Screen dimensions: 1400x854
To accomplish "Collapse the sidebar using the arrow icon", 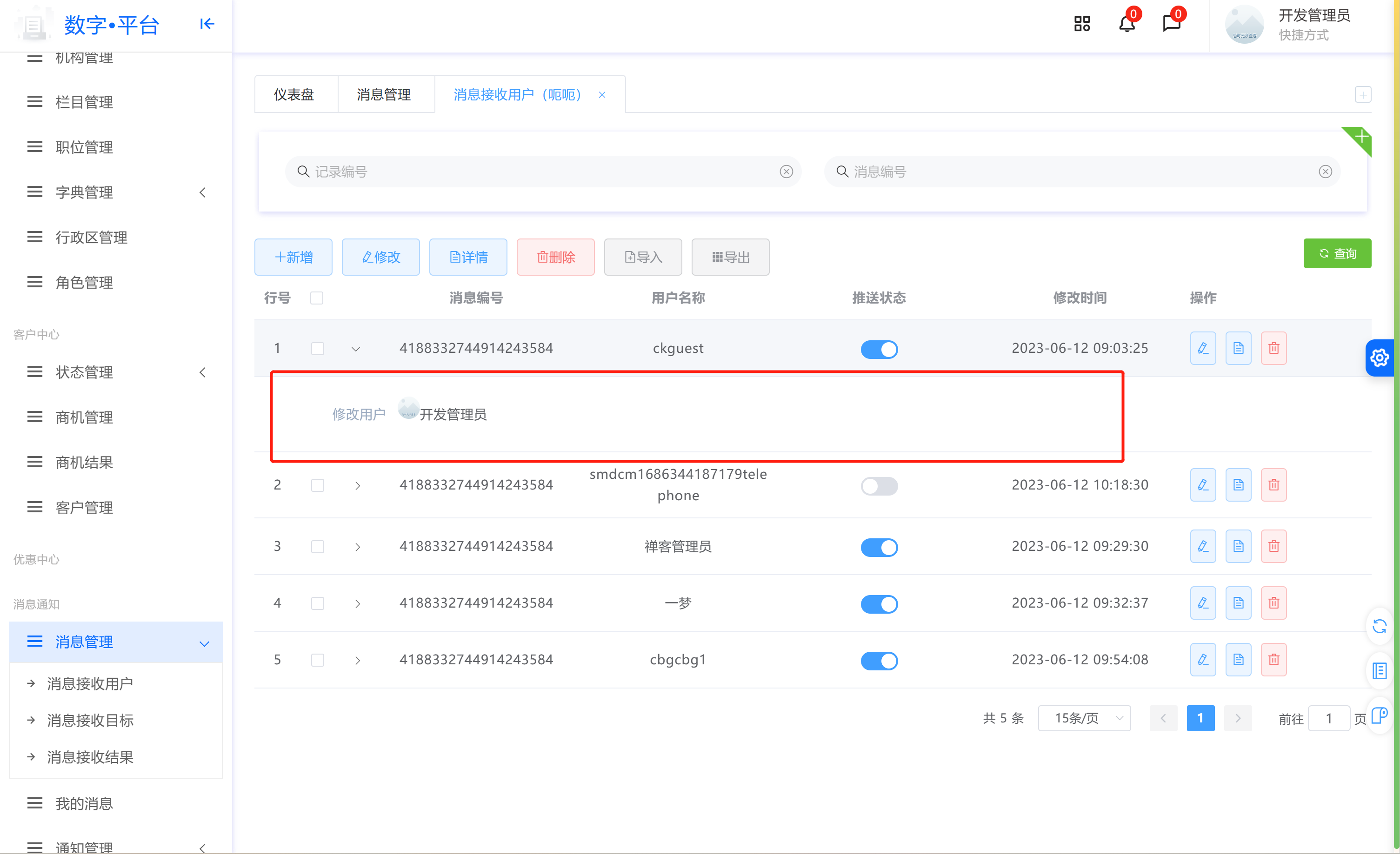I will [207, 24].
